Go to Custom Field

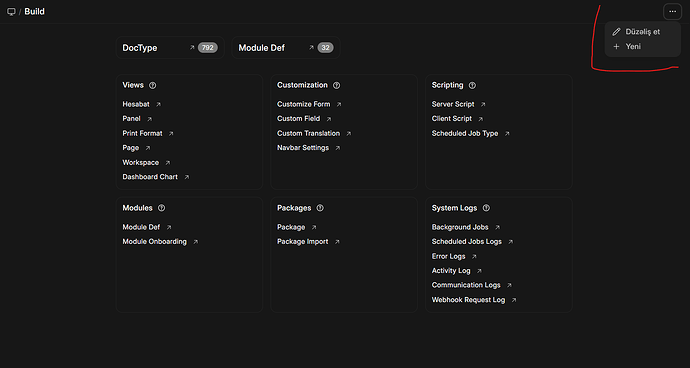pos(298,119)
